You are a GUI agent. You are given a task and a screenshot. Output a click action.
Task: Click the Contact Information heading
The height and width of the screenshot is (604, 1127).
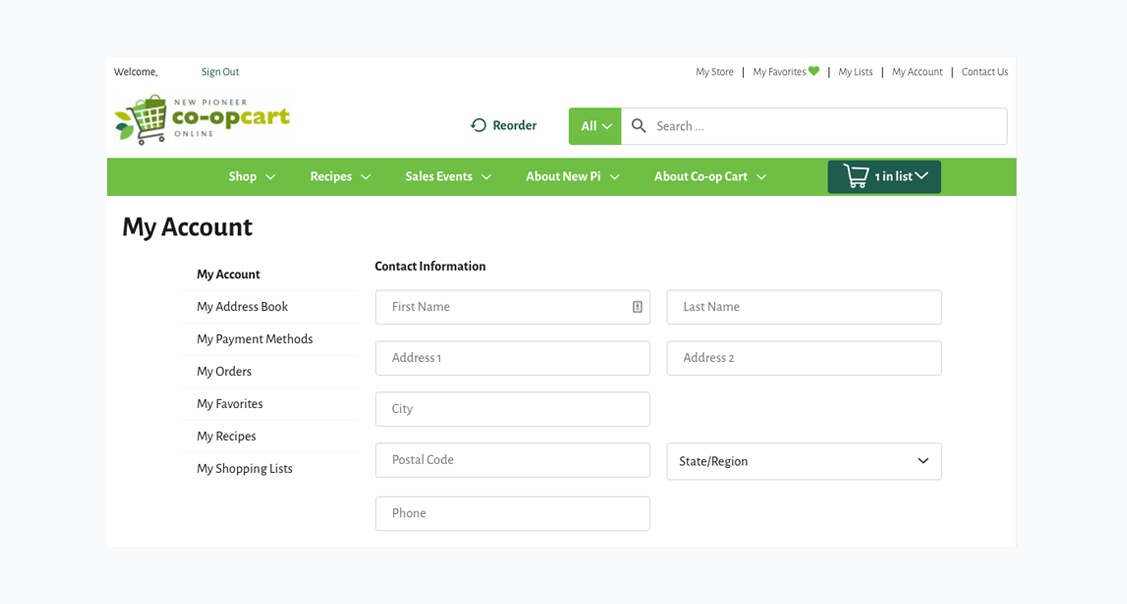(430, 266)
